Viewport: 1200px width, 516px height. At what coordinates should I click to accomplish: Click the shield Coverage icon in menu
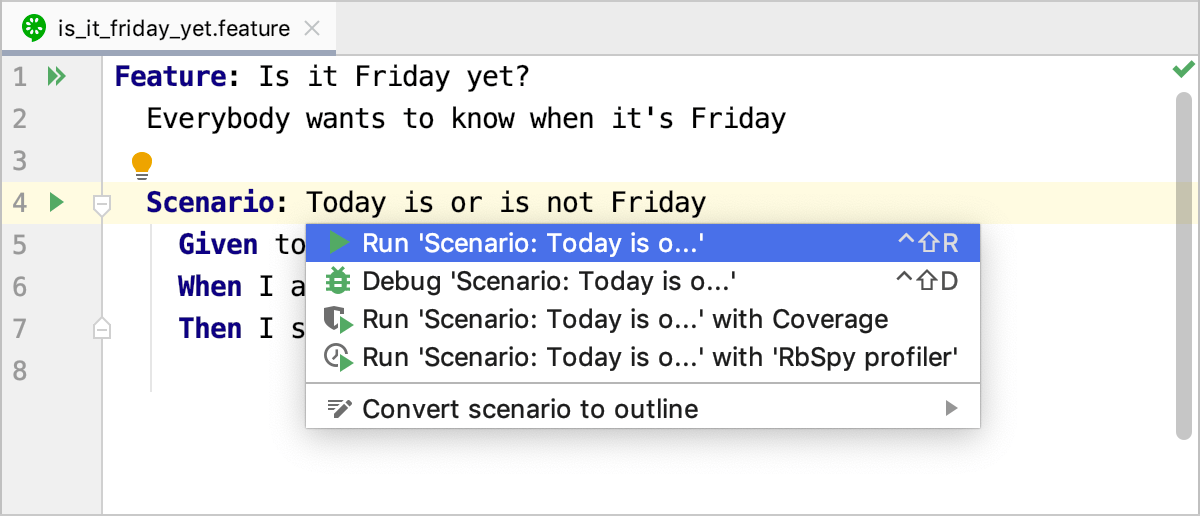[x=339, y=320]
